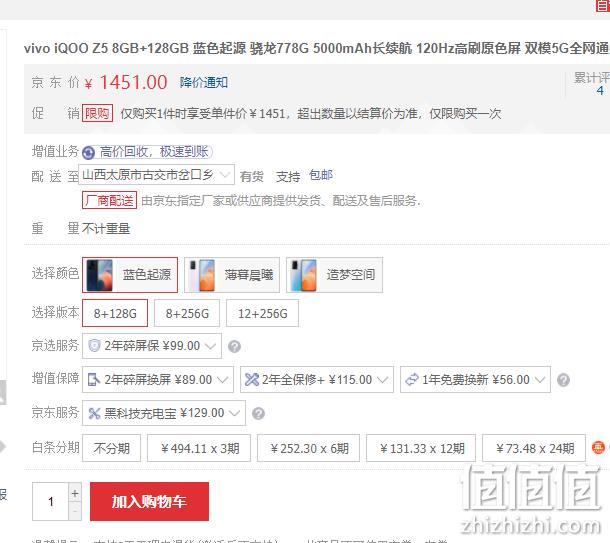Click the 包邮 free shipping link

[321, 175]
